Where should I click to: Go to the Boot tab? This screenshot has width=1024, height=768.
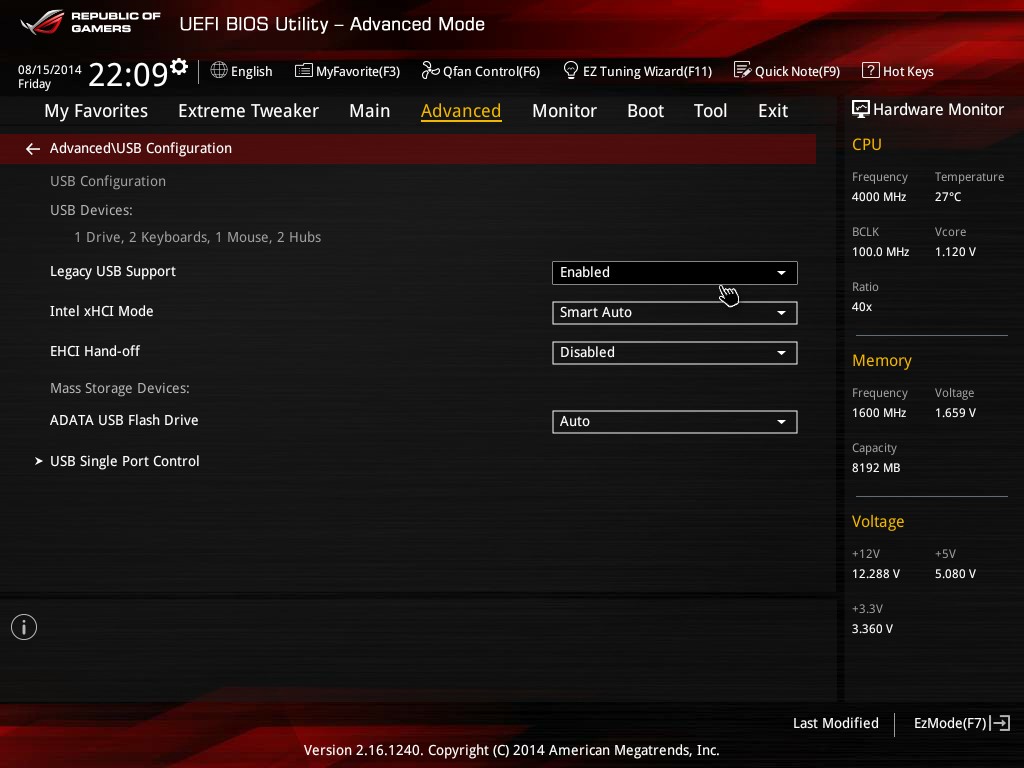(x=645, y=111)
